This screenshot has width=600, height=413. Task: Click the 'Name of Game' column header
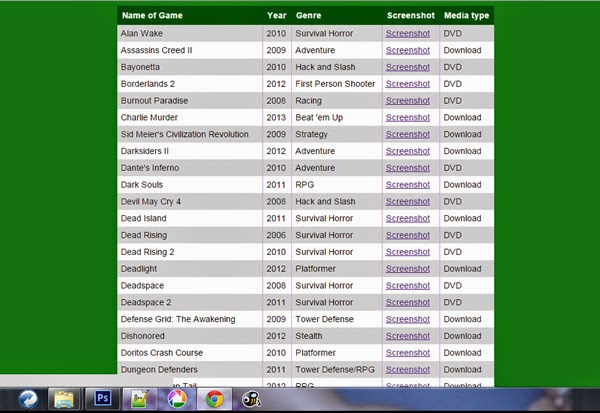coord(152,16)
